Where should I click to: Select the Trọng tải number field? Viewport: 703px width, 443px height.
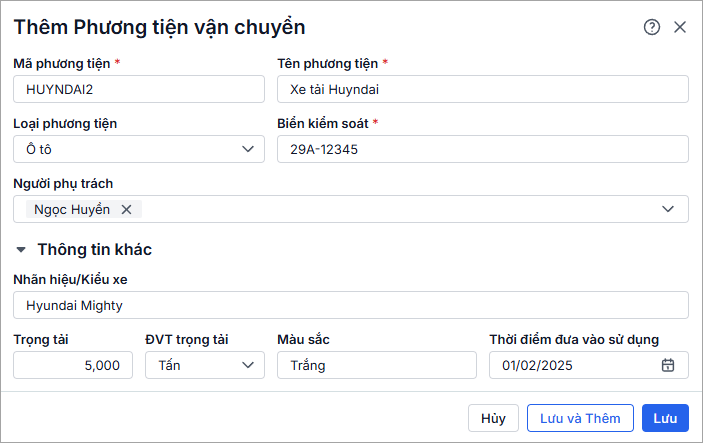73,365
